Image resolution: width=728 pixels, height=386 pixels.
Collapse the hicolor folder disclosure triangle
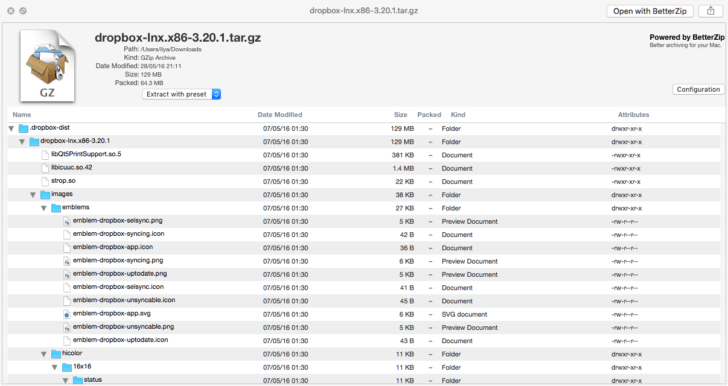(x=44, y=354)
